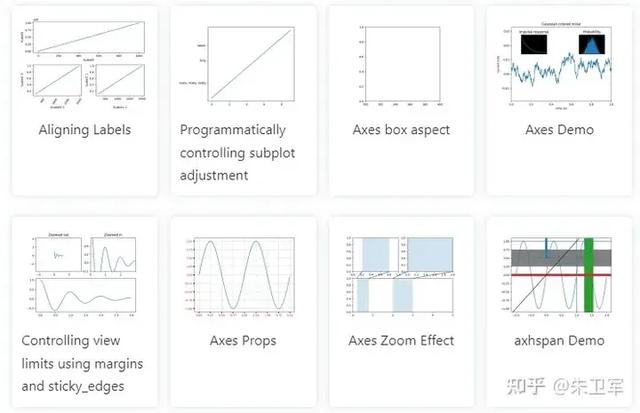Click the Axes Zoom Effect title
The width and height of the screenshot is (640, 413).
click(x=401, y=341)
